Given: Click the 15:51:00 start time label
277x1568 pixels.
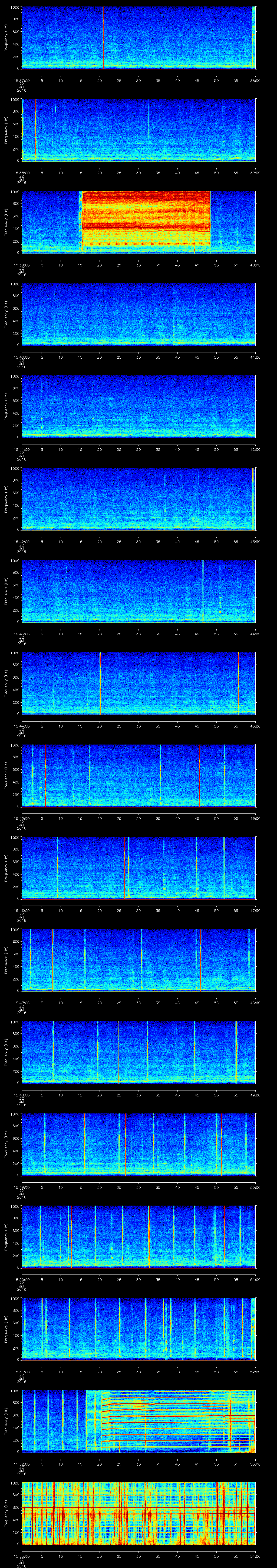Looking at the screenshot, I should point(21,1371).
